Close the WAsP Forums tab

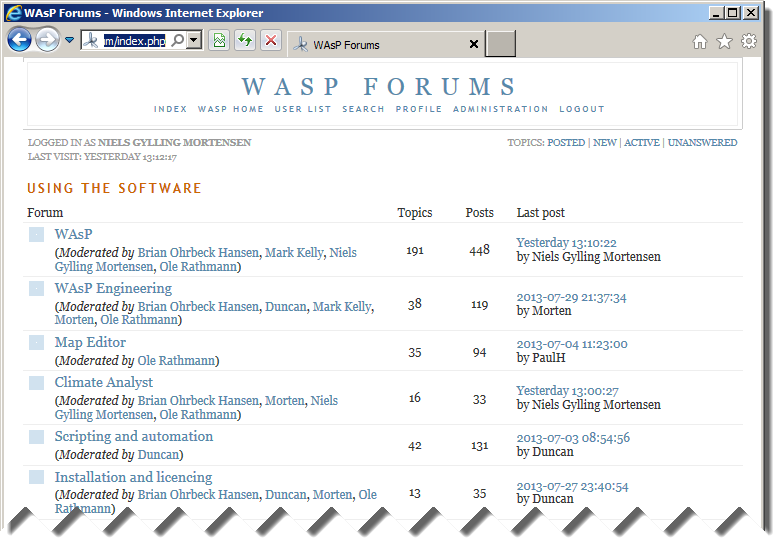point(474,44)
